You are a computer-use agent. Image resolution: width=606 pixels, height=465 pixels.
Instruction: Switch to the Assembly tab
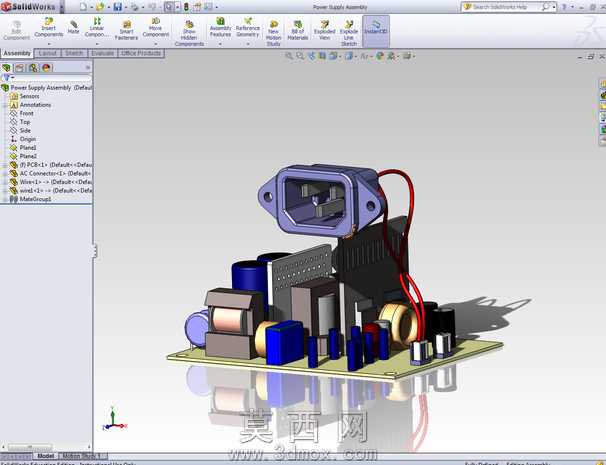(17, 53)
